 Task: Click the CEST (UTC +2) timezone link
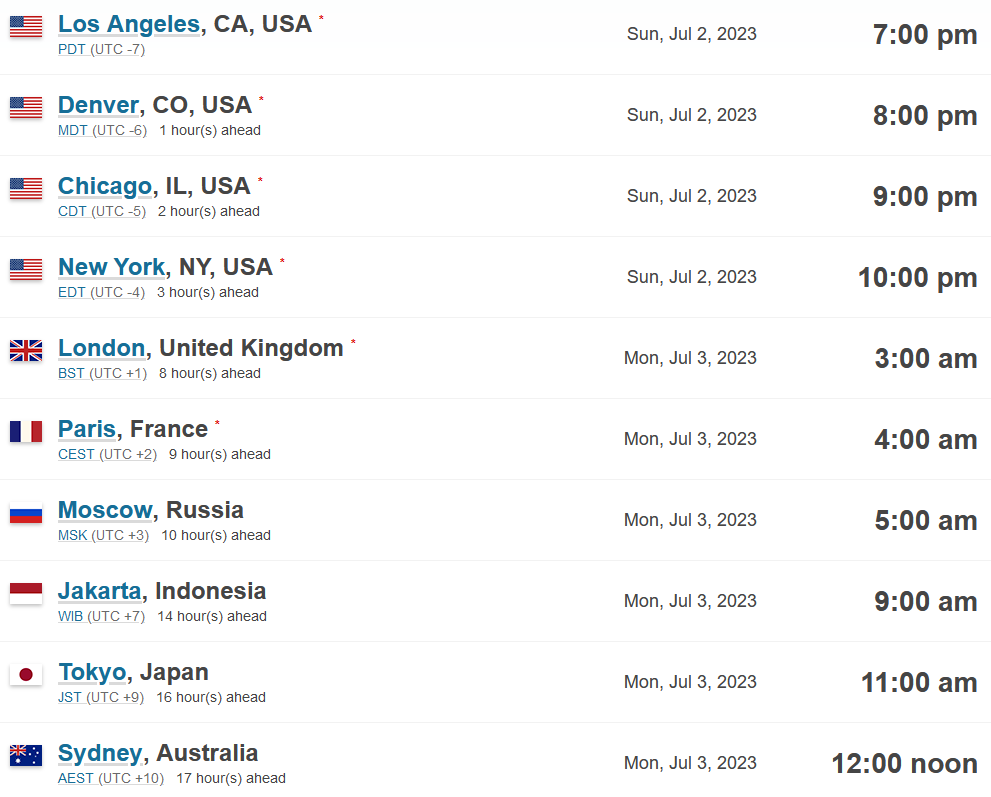(107, 454)
